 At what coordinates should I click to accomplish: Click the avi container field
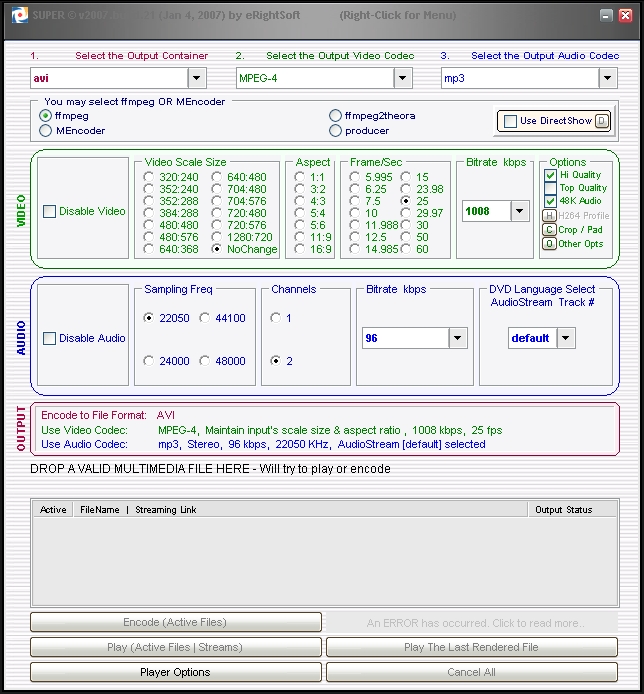point(109,78)
